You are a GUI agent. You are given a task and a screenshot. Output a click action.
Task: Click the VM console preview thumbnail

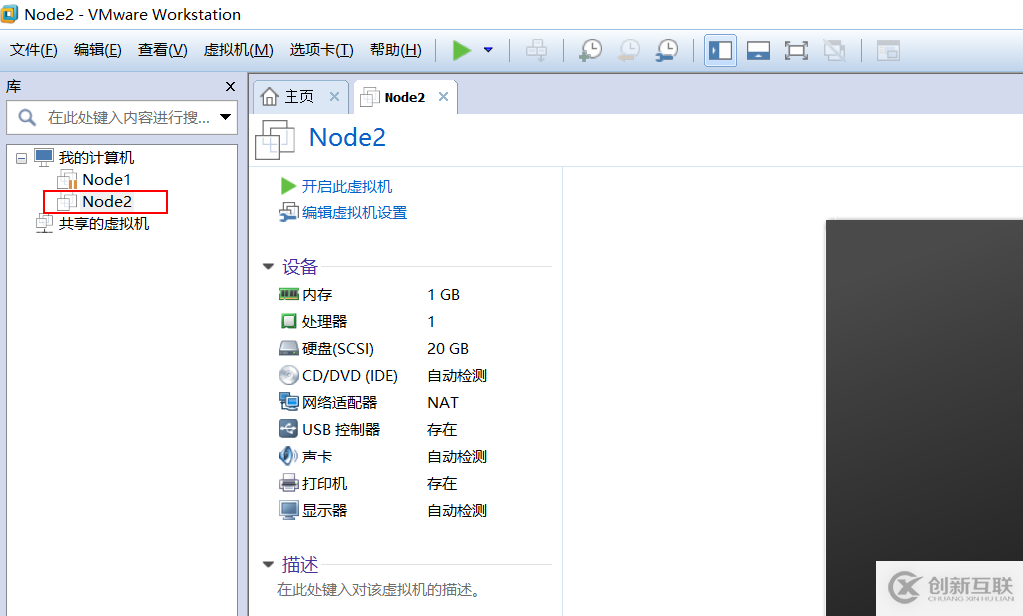click(924, 418)
